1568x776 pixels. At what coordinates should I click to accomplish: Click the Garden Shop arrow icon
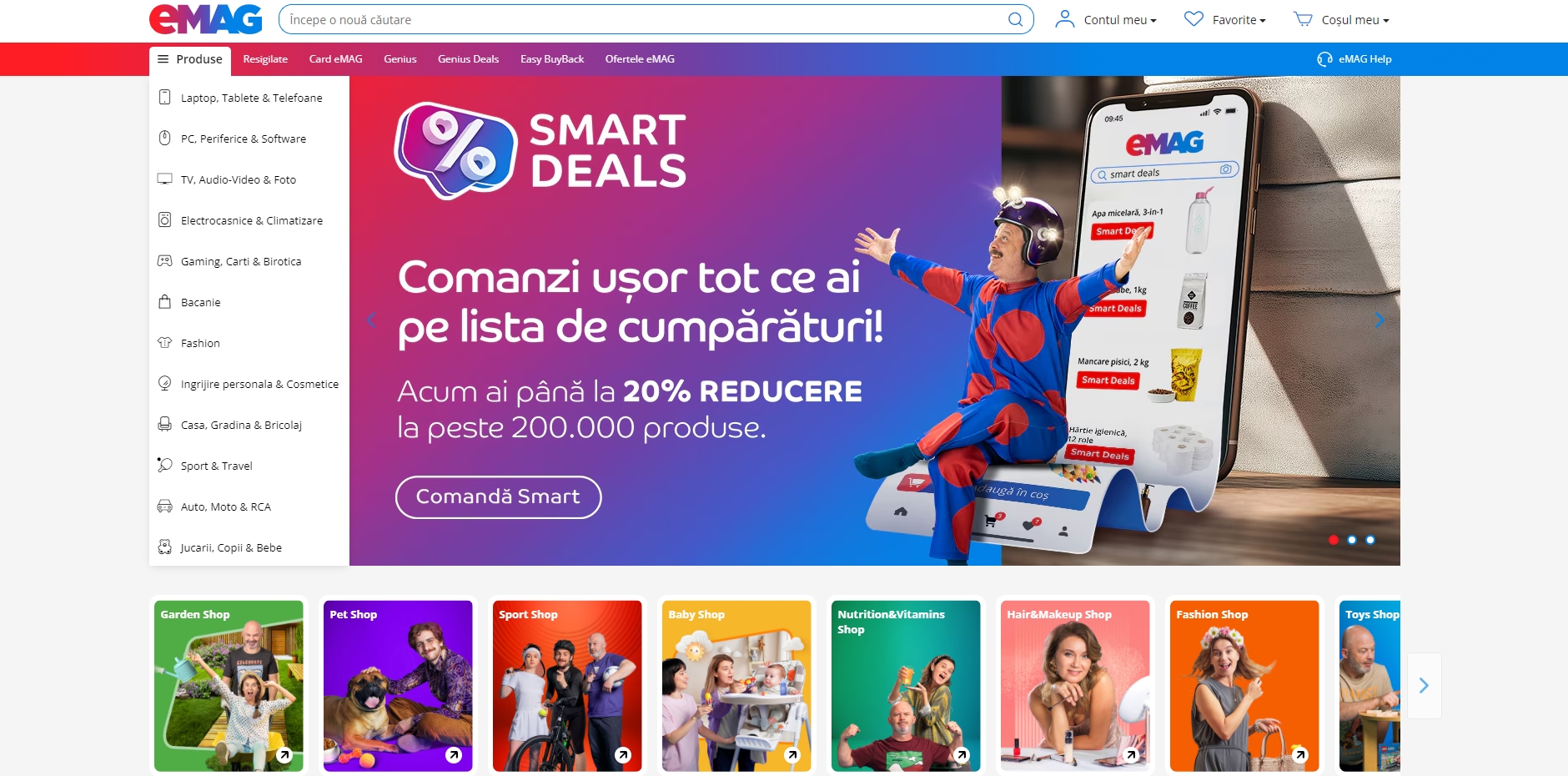coord(284,755)
